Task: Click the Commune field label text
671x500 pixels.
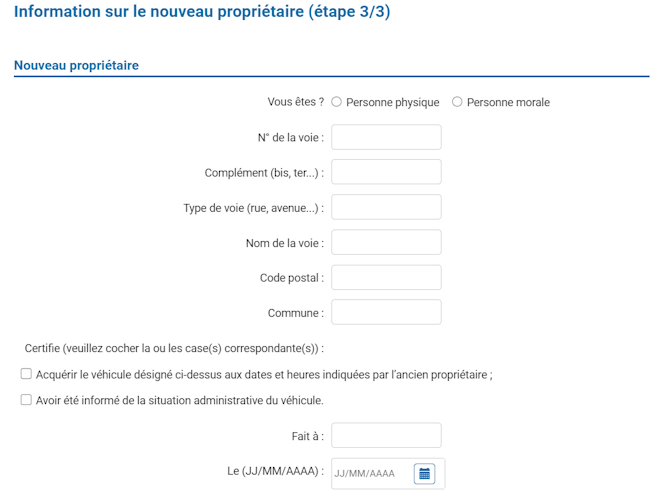Action: point(296,313)
